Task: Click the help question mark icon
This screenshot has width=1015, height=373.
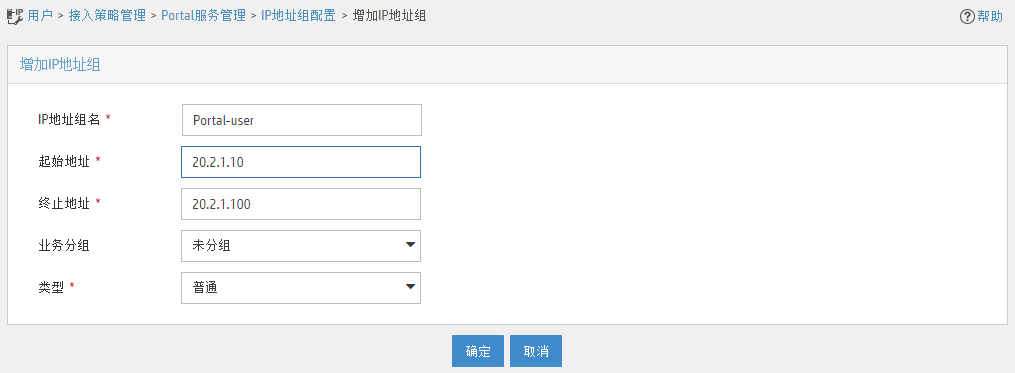Action: click(967, 17)
